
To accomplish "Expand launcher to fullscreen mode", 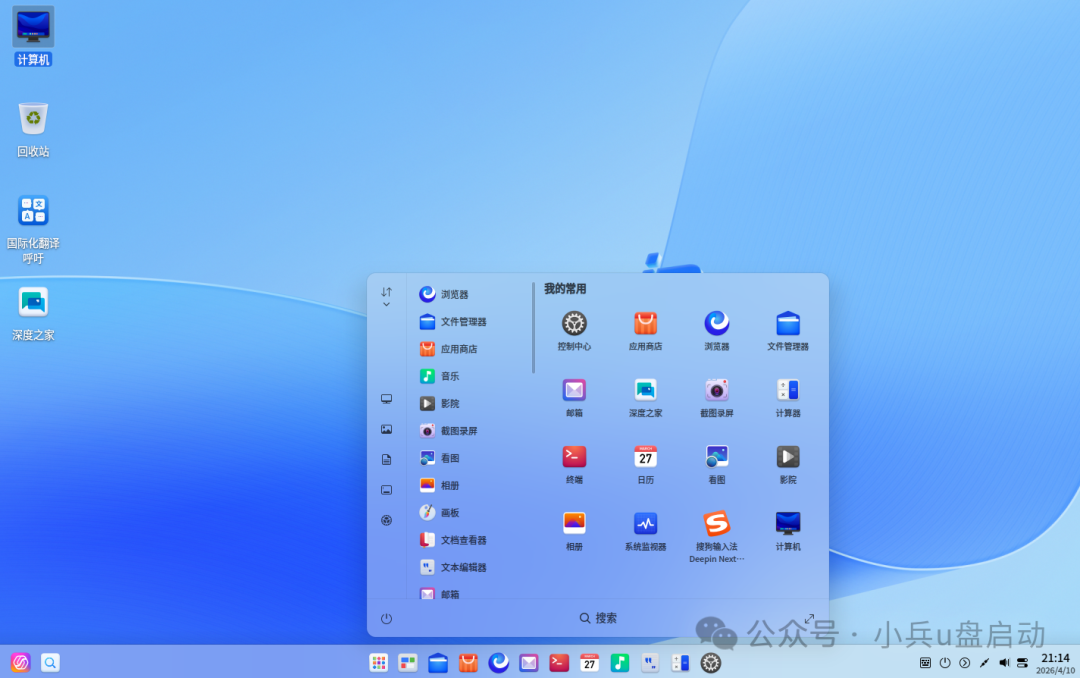I will click(x=809, y=619).
